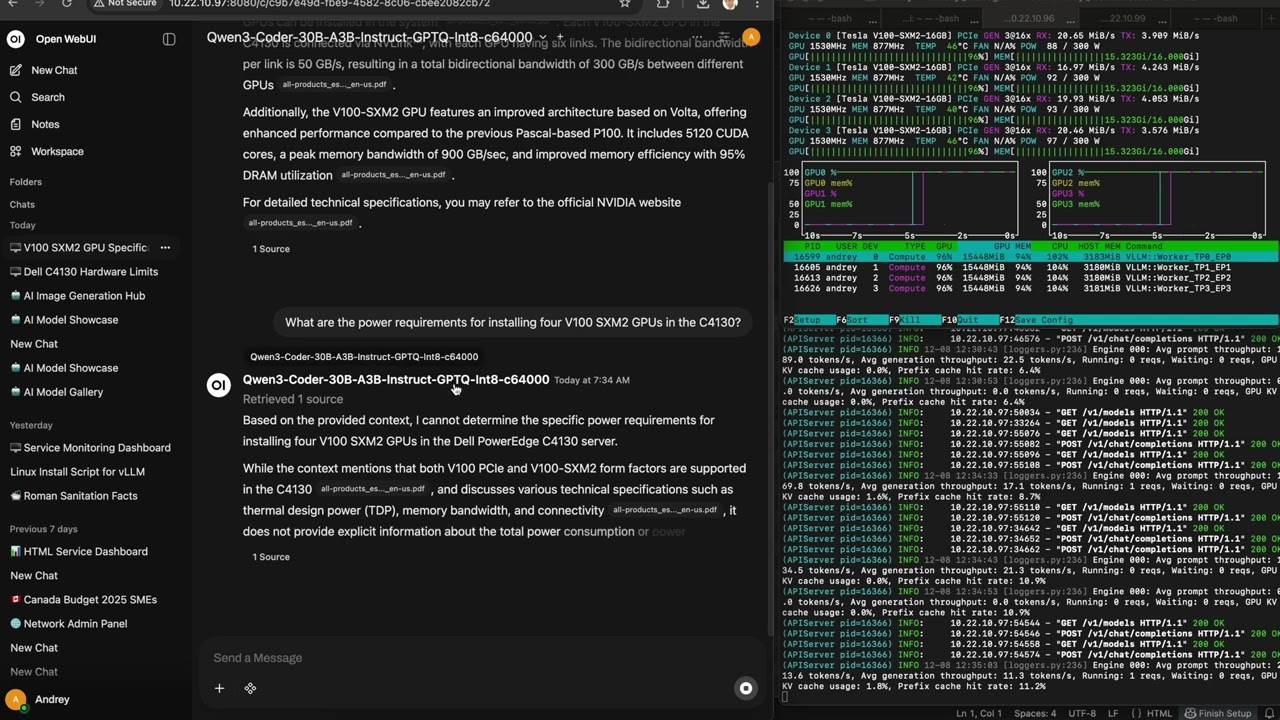Viewport: 1280px width, 720px height.
Task: Click the integrations sparkle icon in message box
Action: (250, 688)
